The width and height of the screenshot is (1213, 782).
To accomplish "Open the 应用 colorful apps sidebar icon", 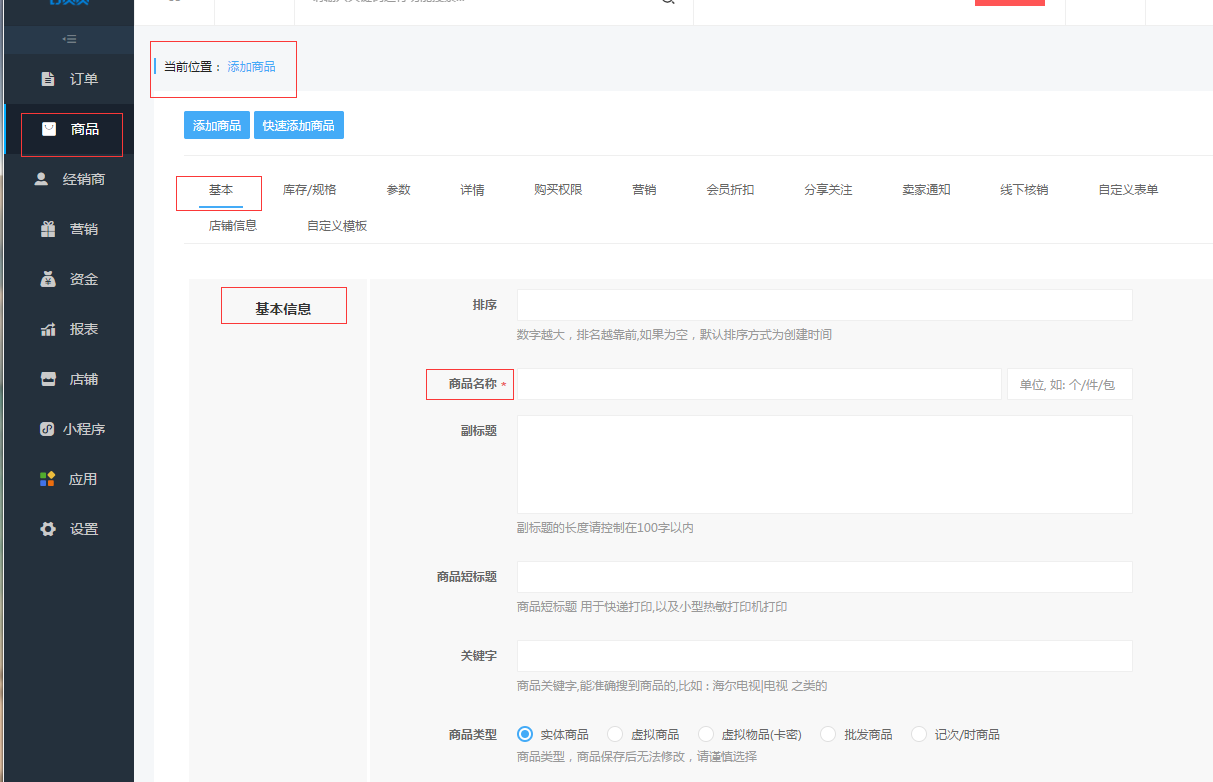I will [x=47, y=479].
